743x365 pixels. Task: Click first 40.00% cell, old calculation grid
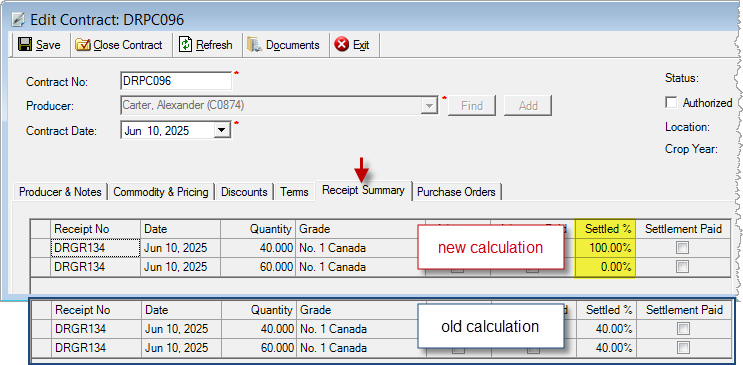(x=606, y=329)
